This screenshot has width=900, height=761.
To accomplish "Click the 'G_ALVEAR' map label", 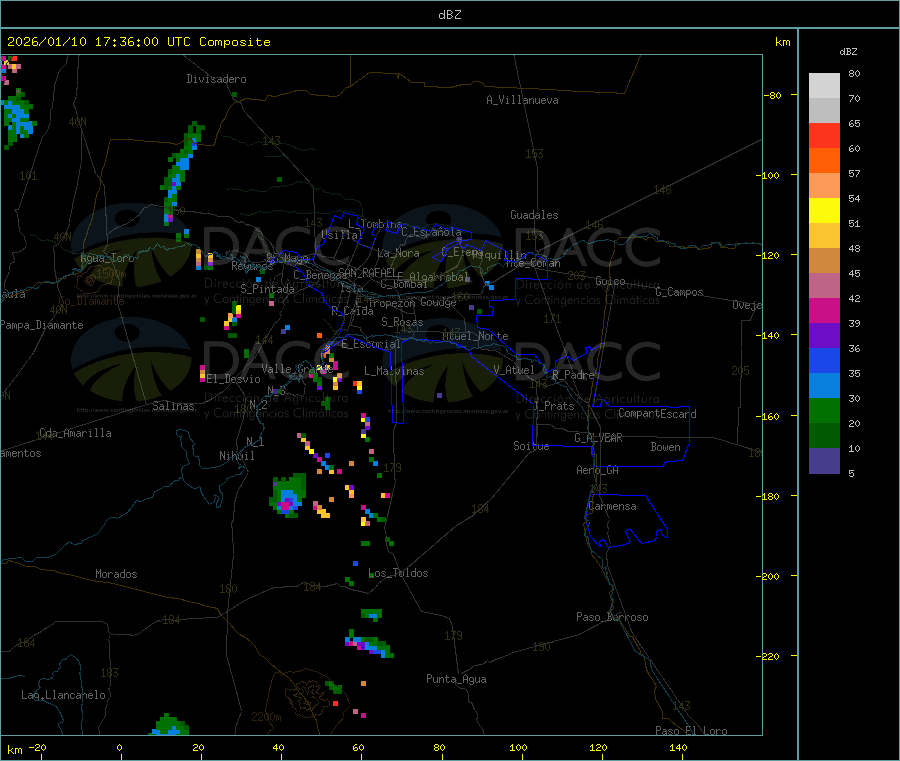I will click(598, 438).
